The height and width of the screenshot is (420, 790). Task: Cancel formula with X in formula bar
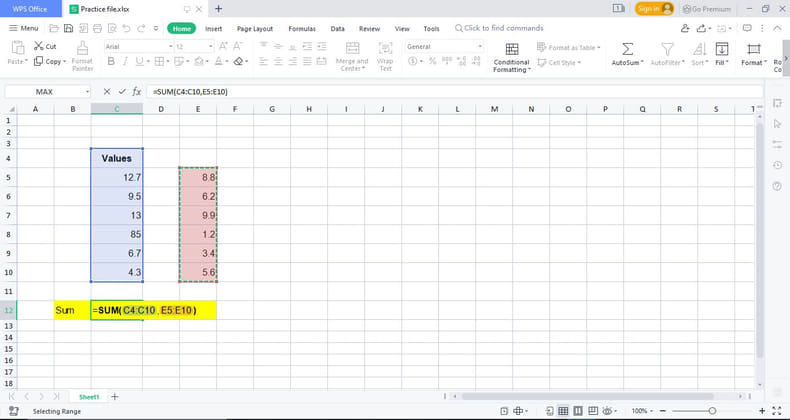pos(107,92)
